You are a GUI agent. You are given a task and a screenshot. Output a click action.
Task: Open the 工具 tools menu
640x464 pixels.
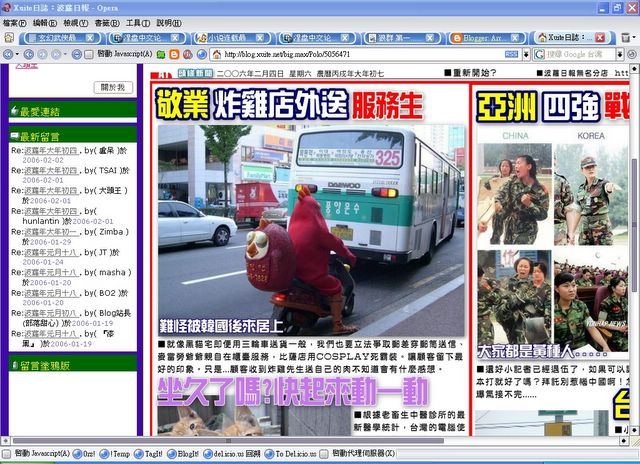[138, 23]
